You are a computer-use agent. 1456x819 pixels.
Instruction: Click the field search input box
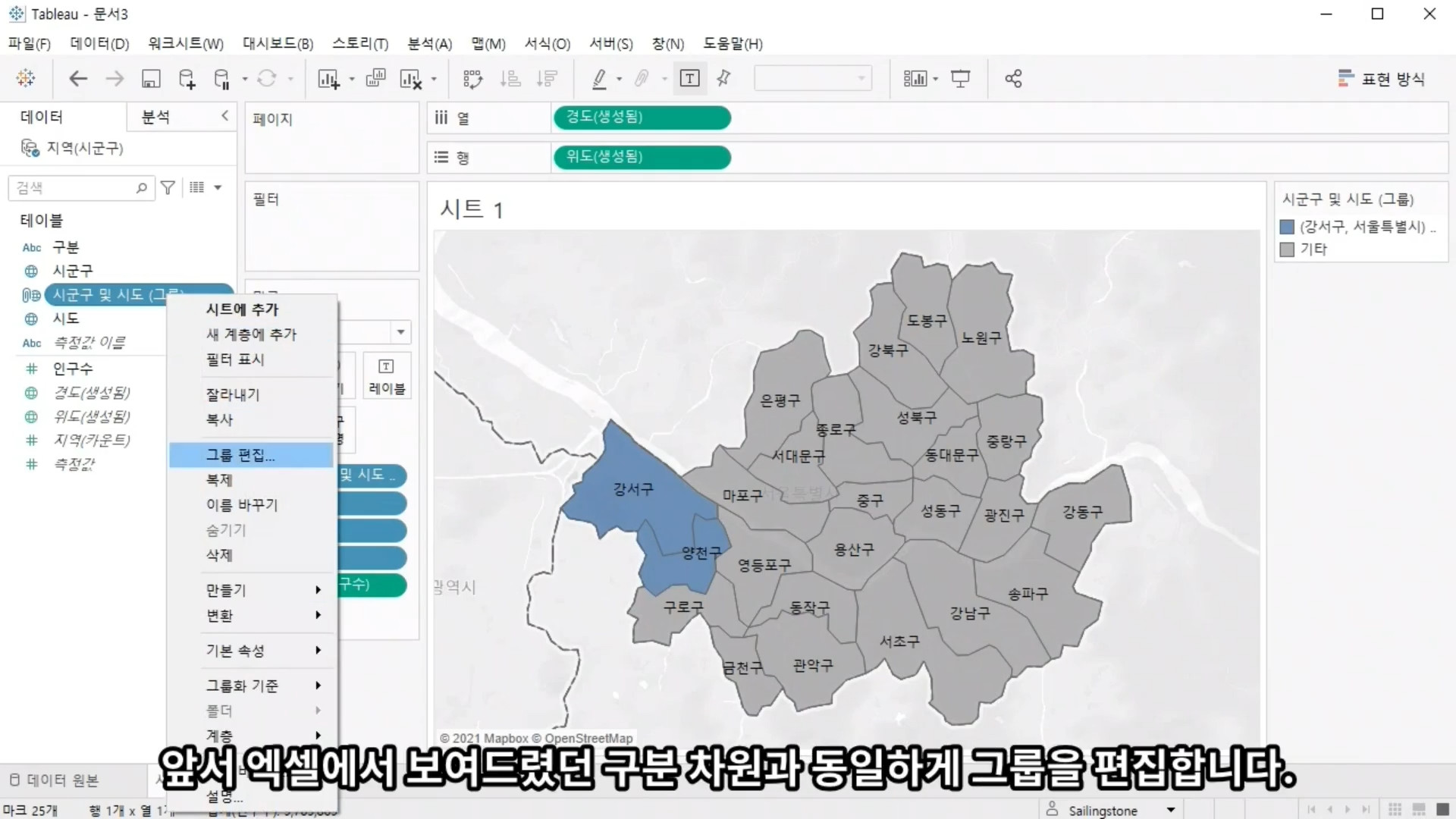[x=74, y=188]
